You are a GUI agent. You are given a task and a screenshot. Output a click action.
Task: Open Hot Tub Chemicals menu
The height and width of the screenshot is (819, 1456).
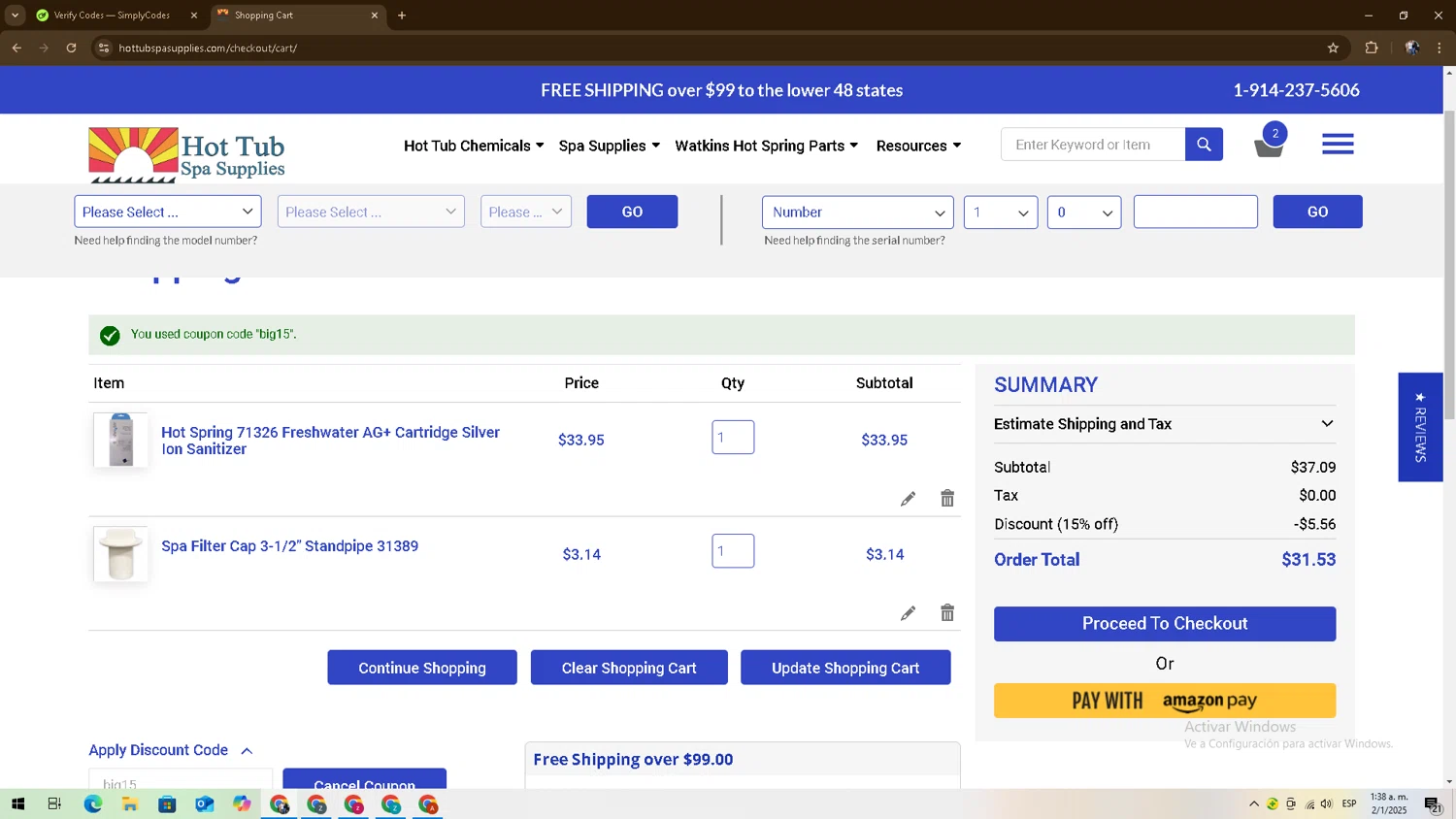click(x=474, y=146)
